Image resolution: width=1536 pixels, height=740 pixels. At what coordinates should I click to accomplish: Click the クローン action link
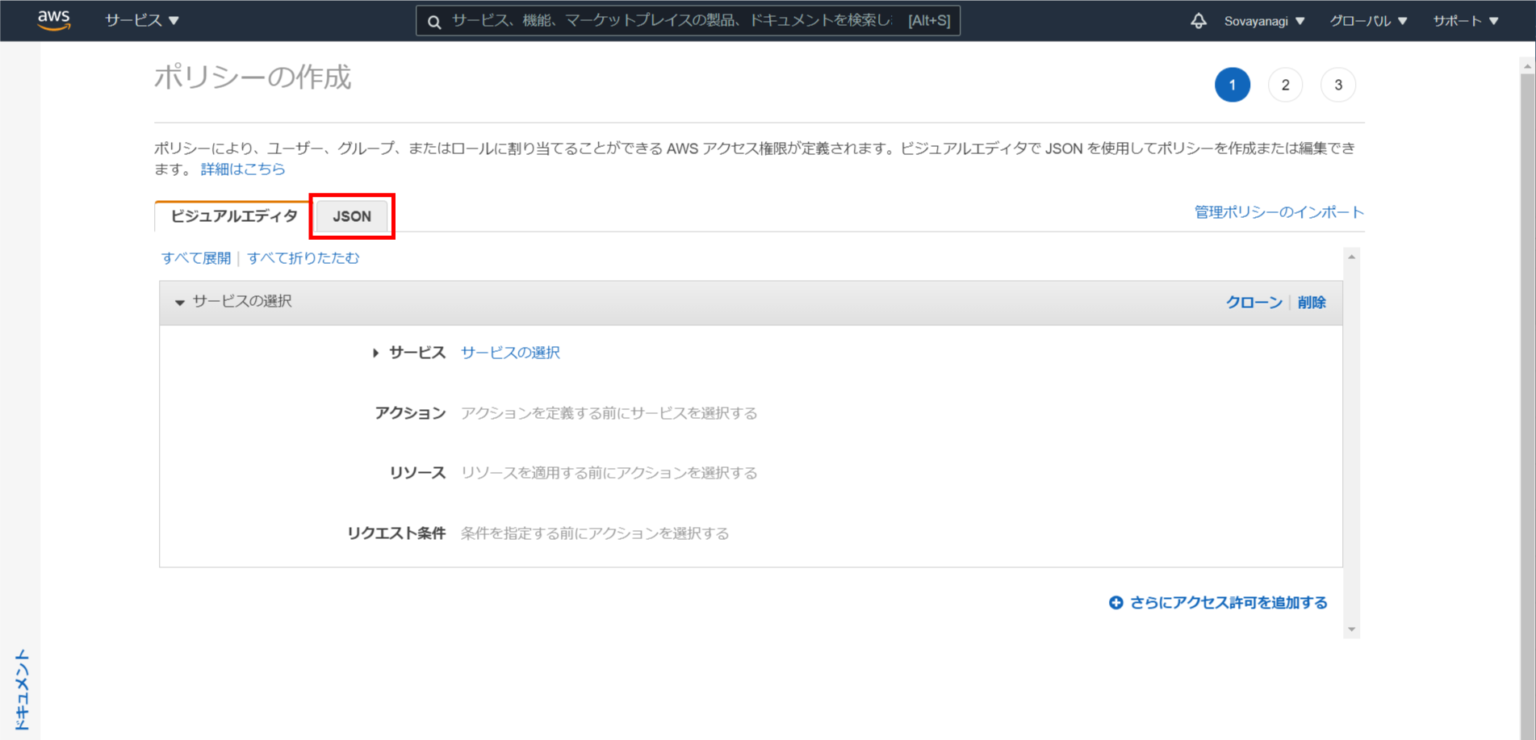(x=1253, y=301)
